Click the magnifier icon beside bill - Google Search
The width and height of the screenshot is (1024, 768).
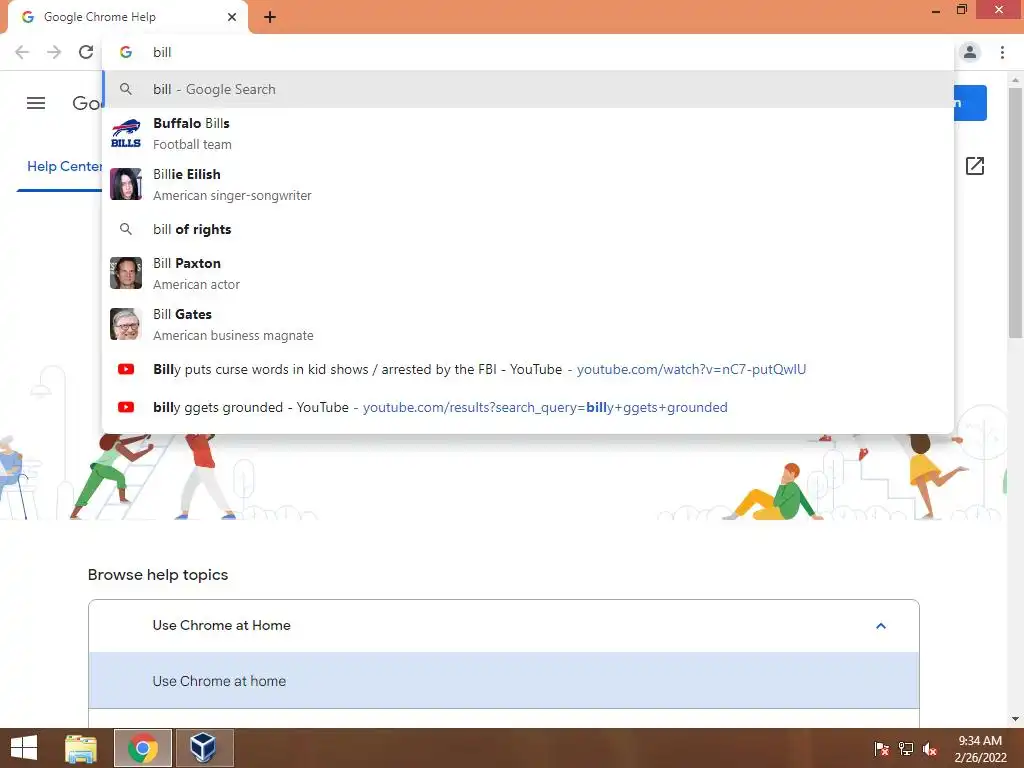coord(126,89)
